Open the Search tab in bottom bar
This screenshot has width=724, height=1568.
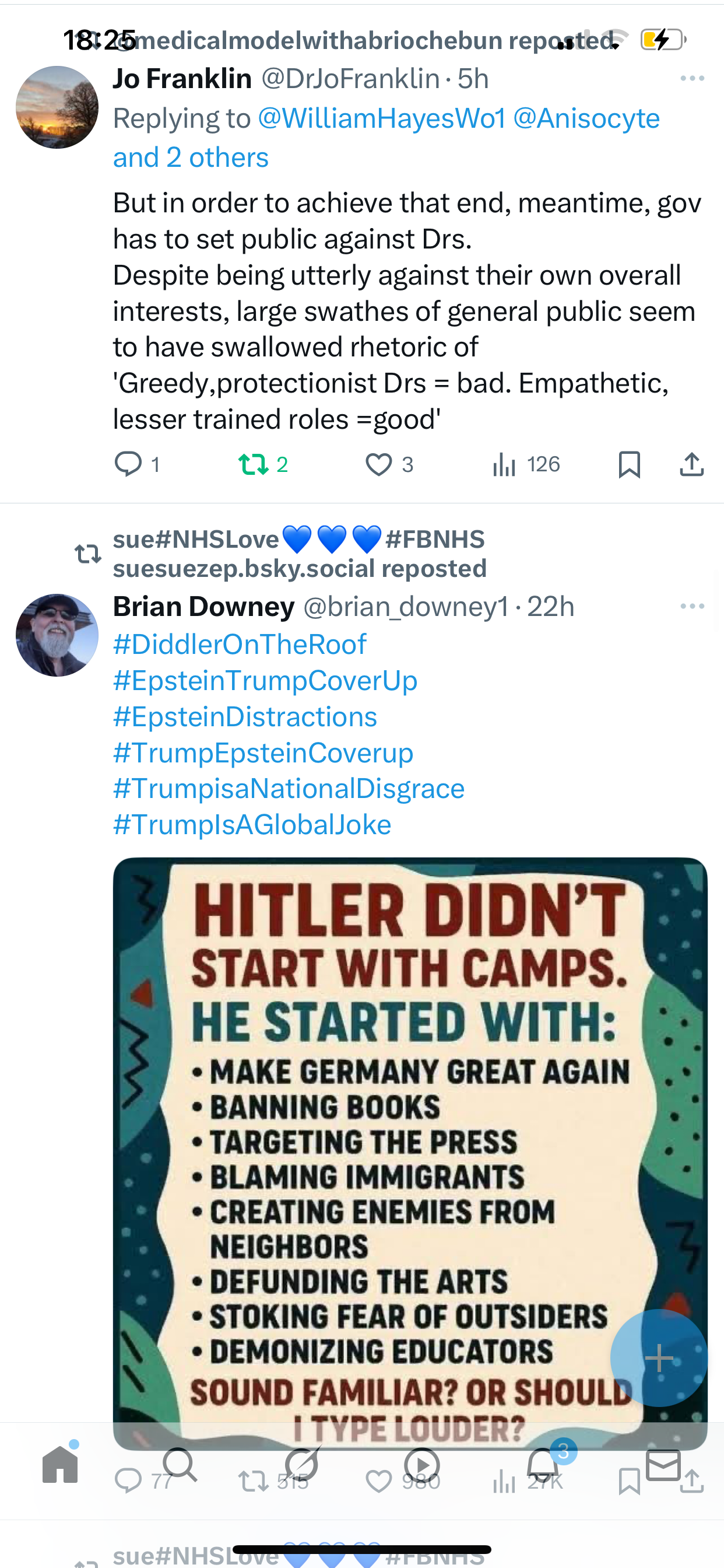point(180,1465)
